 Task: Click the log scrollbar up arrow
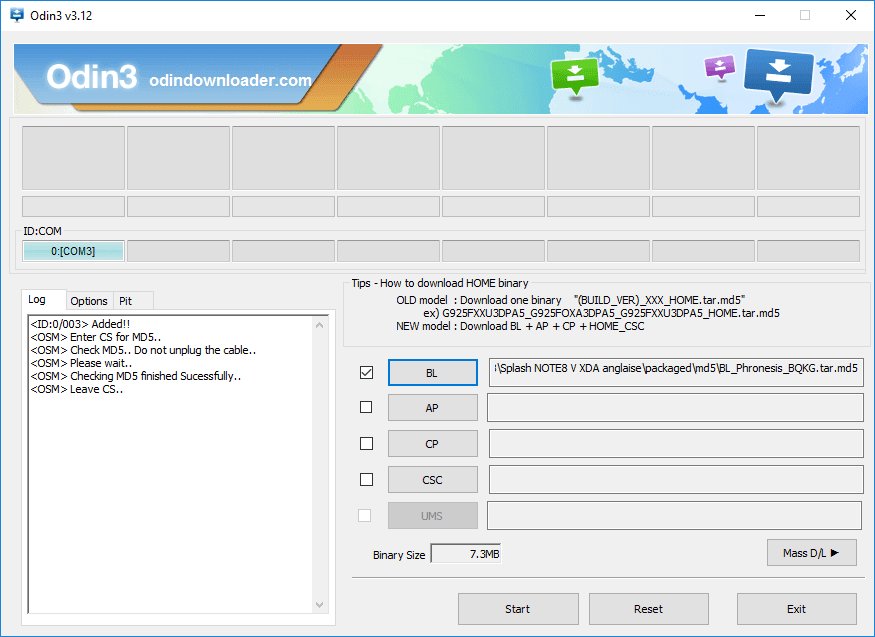point(319,325)
